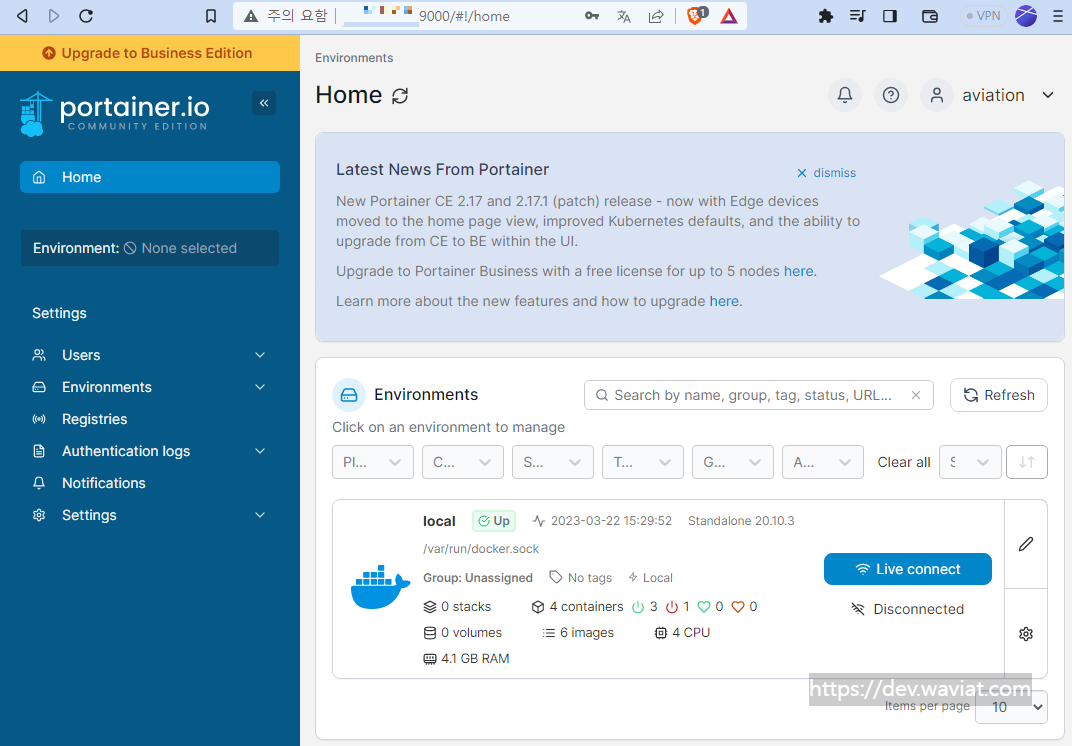Open Brave Rewards triangle icon
The width and height of the screenshot is (1072, 746).
729,16
